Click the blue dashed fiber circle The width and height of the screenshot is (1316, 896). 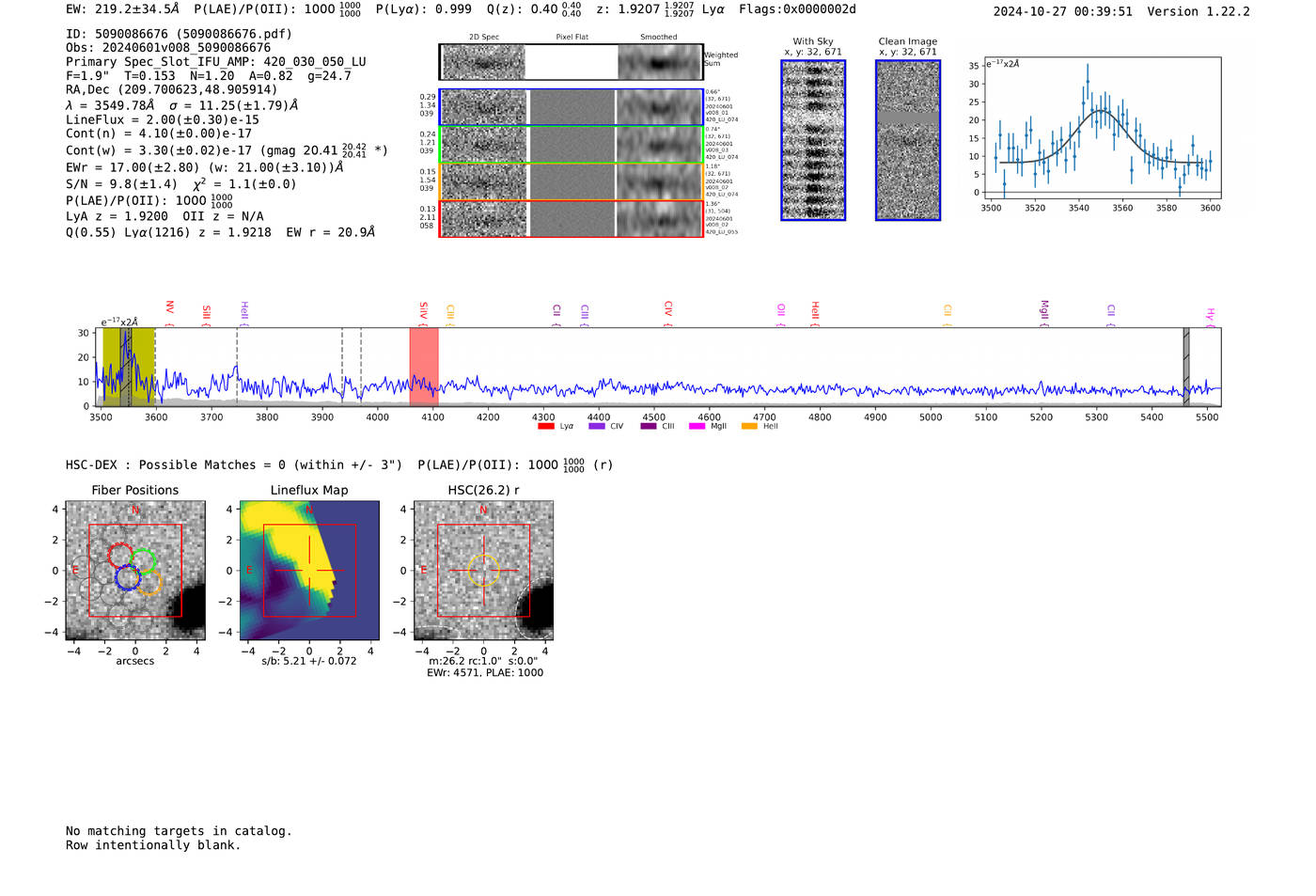click(128, 577)
